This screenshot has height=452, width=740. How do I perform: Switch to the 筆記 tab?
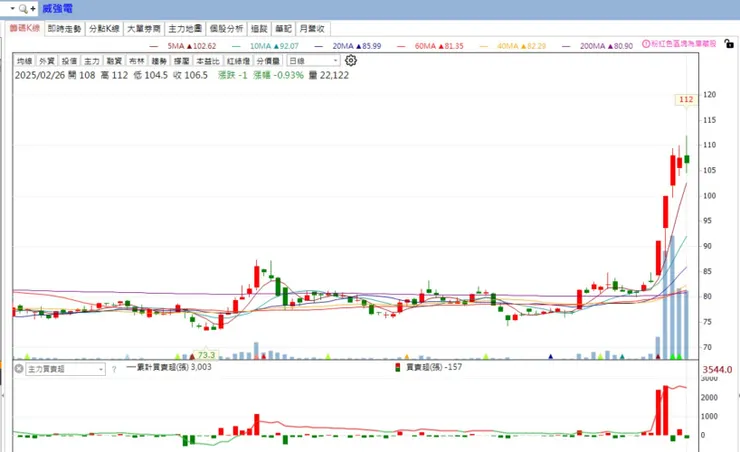(x=284, y=29)
